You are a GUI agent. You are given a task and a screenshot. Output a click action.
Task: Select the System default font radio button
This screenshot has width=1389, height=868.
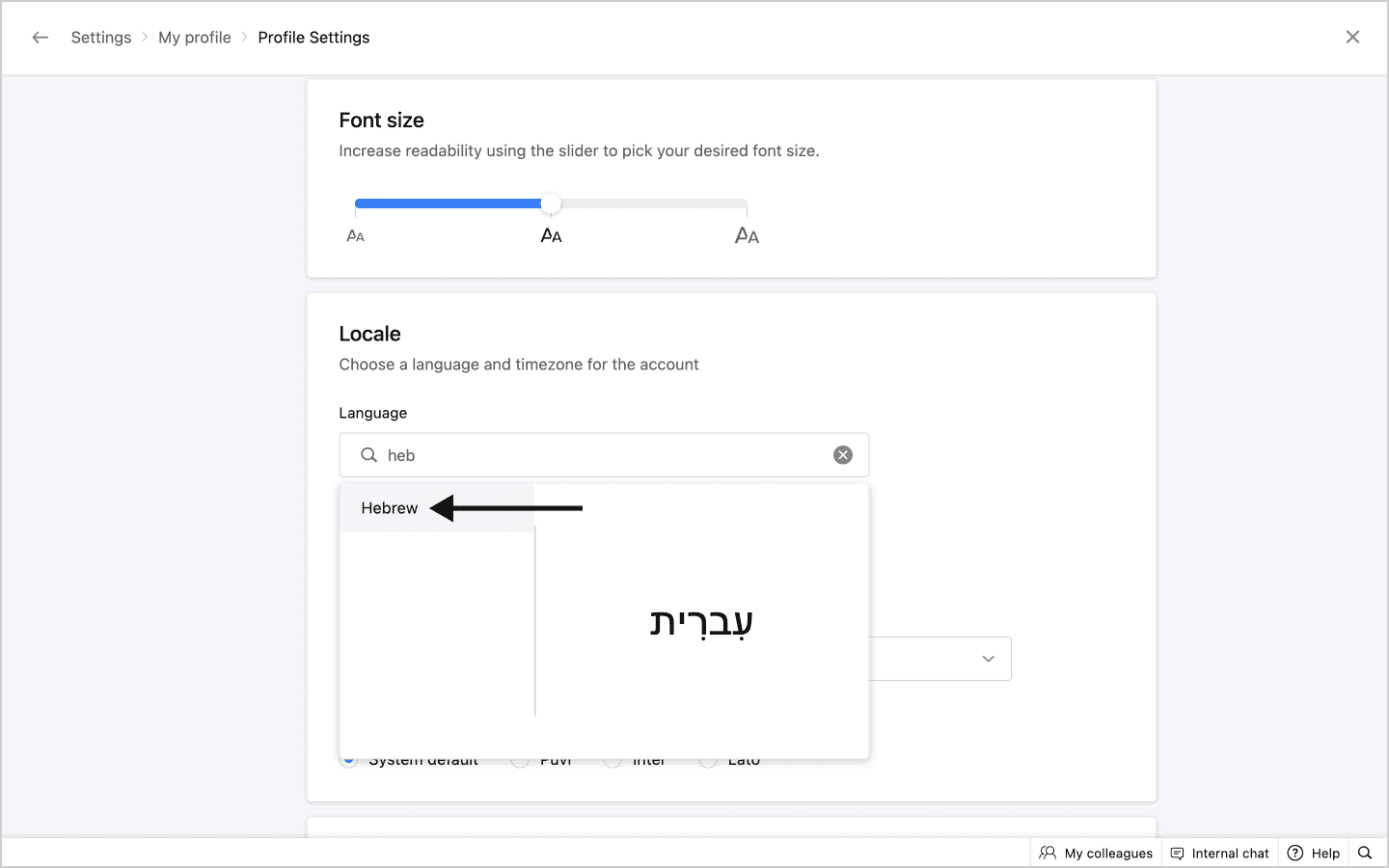click(349, 762)
